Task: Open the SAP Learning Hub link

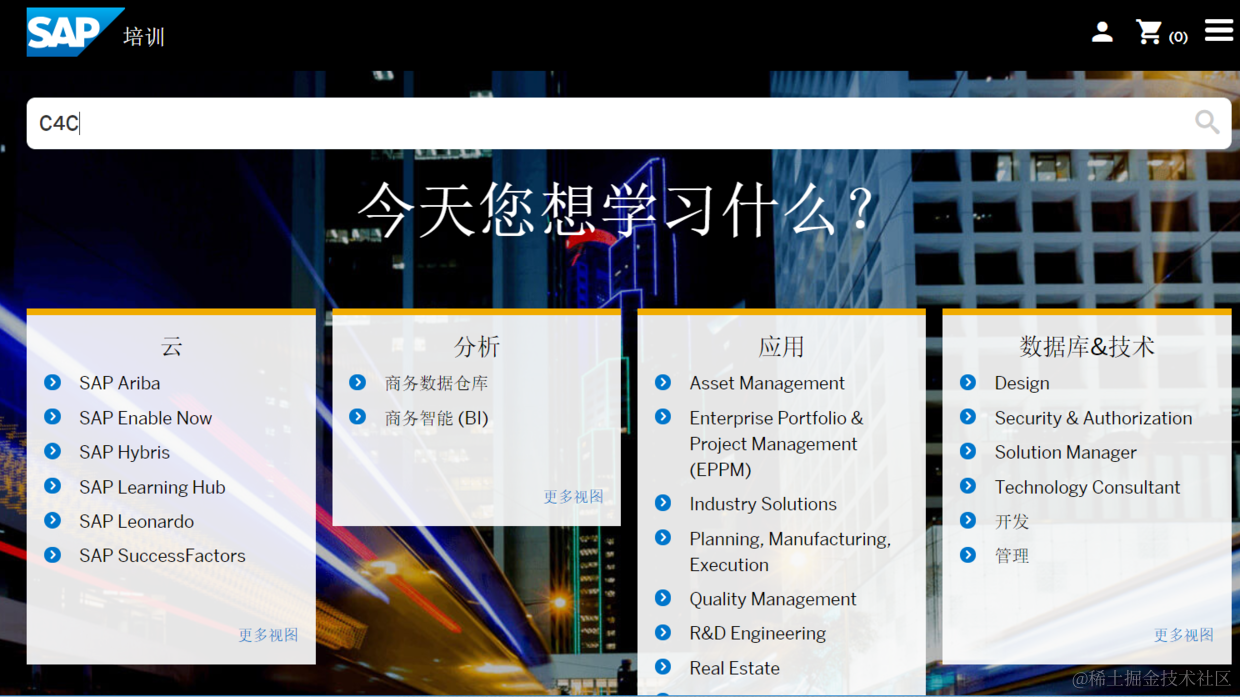Action: (x=152, y=487)
